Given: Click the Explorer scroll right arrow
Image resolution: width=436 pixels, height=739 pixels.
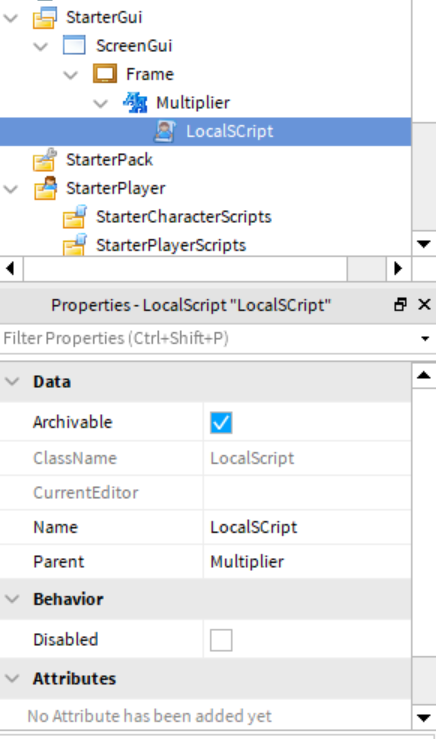Looking at the screenshot, I should pos(398,269).
